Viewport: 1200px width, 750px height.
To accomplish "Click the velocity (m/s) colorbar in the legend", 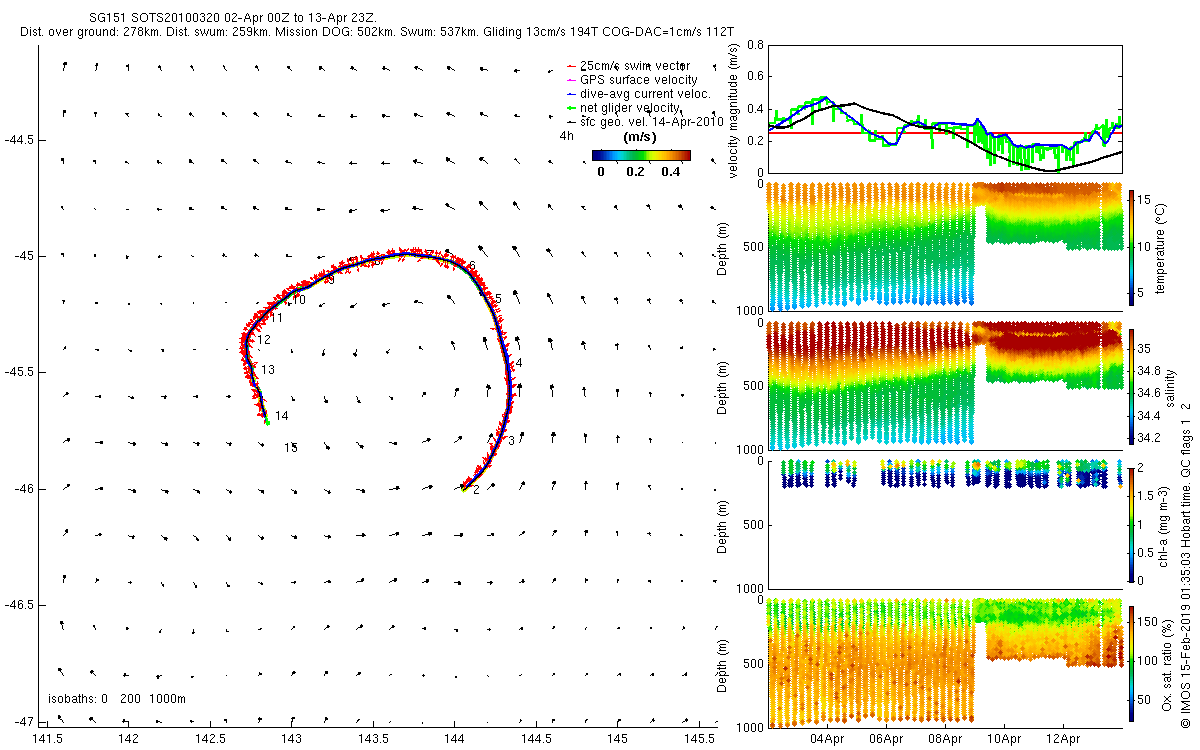I will point(641,155).
